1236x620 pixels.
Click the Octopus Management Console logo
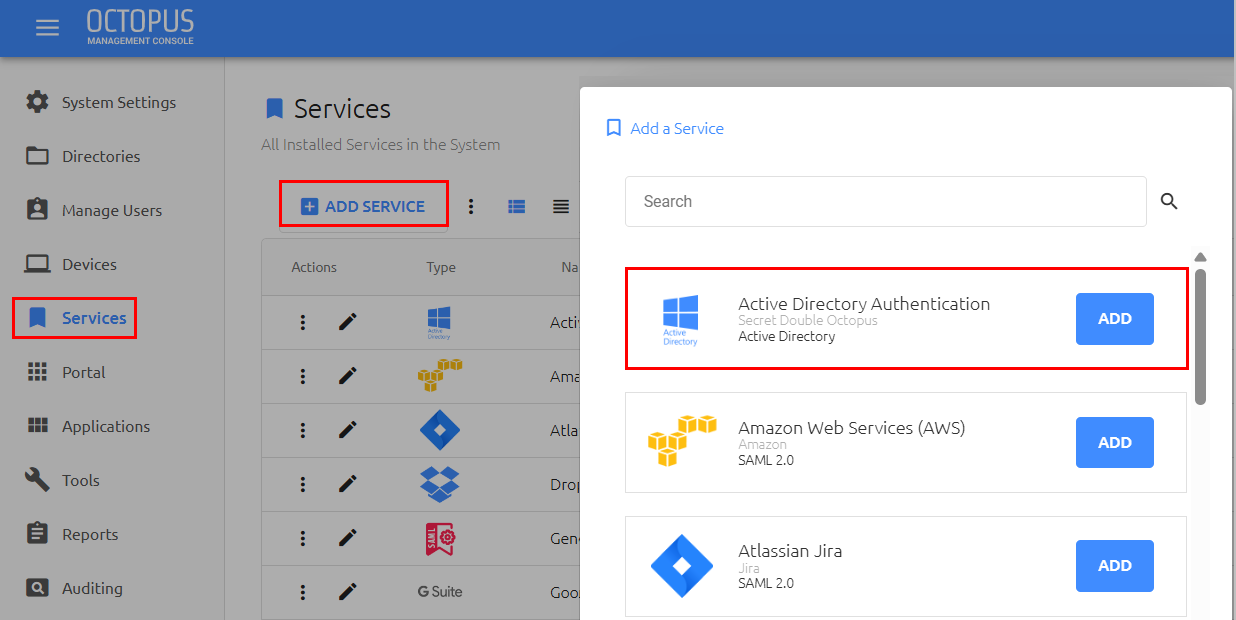click(140, 27)
